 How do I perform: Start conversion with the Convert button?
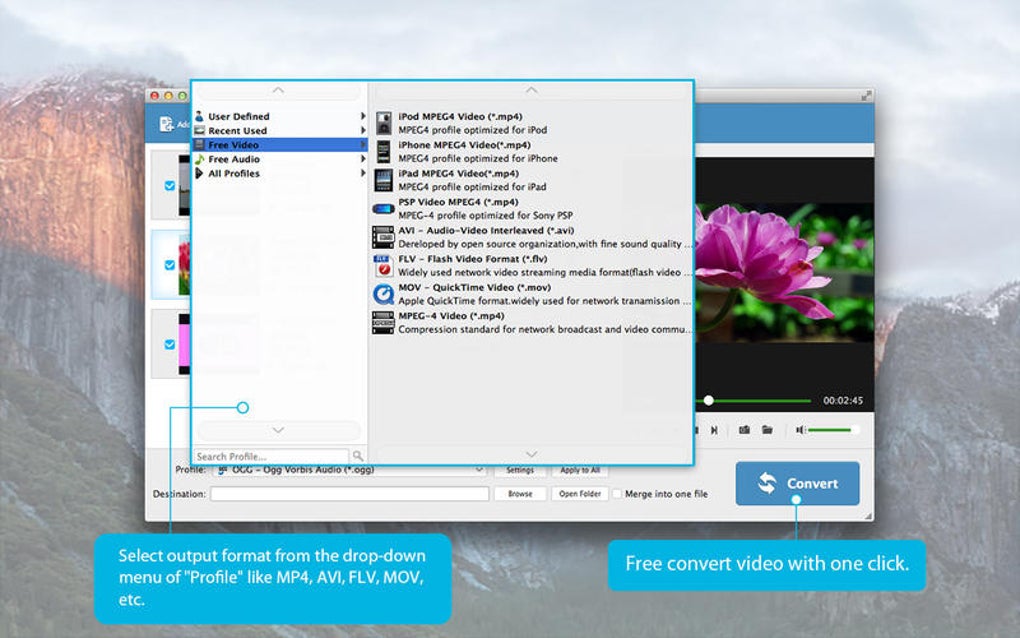coord(798,483)
